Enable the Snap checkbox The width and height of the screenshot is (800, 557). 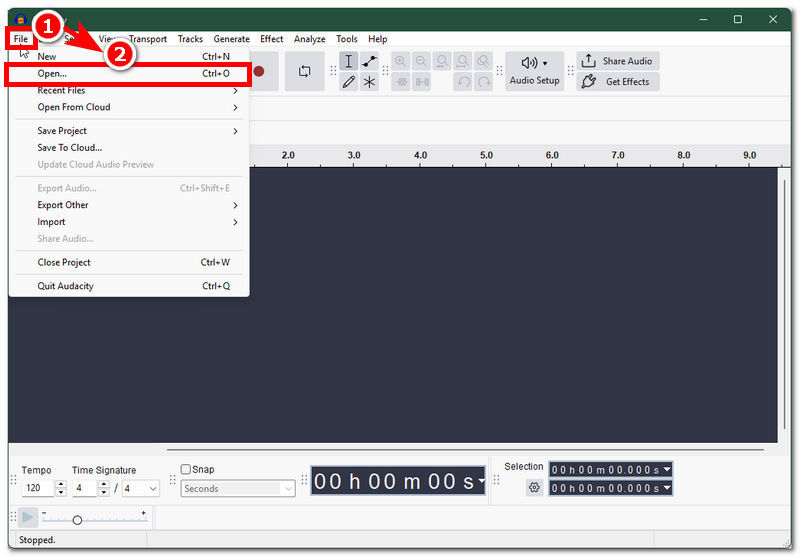pos(186,469)
